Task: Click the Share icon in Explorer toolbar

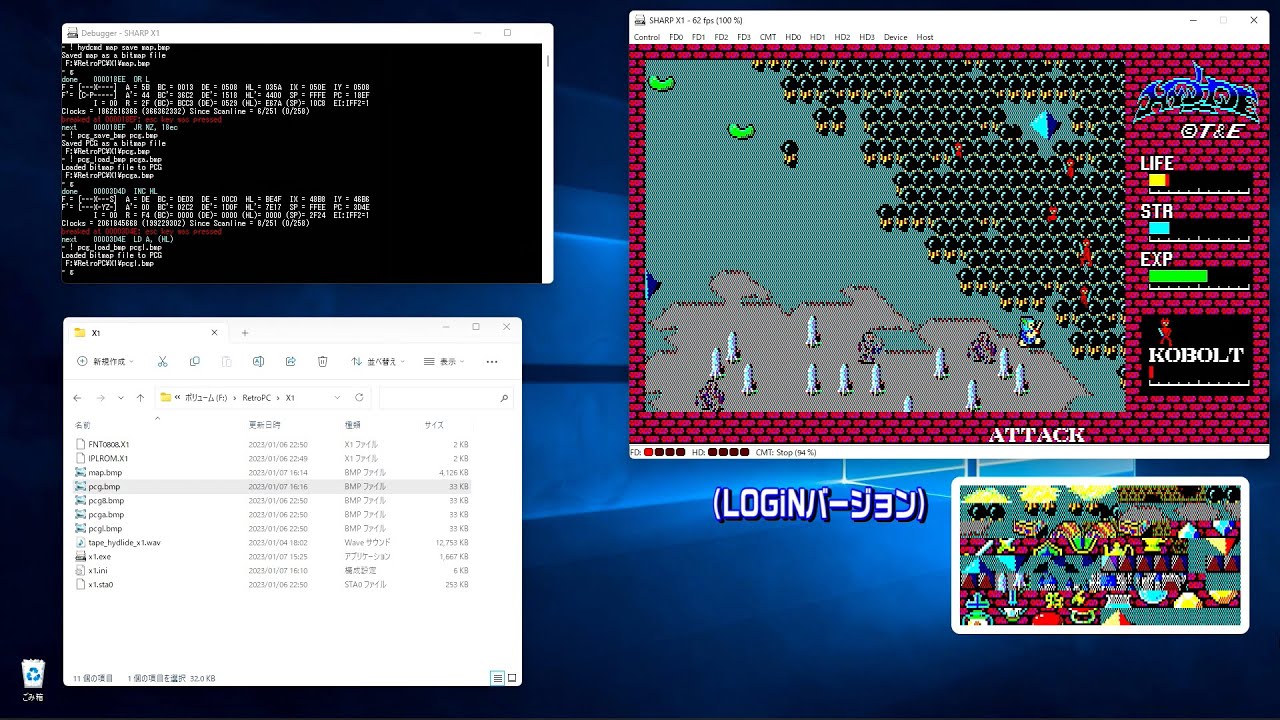Action: (290, 361)
